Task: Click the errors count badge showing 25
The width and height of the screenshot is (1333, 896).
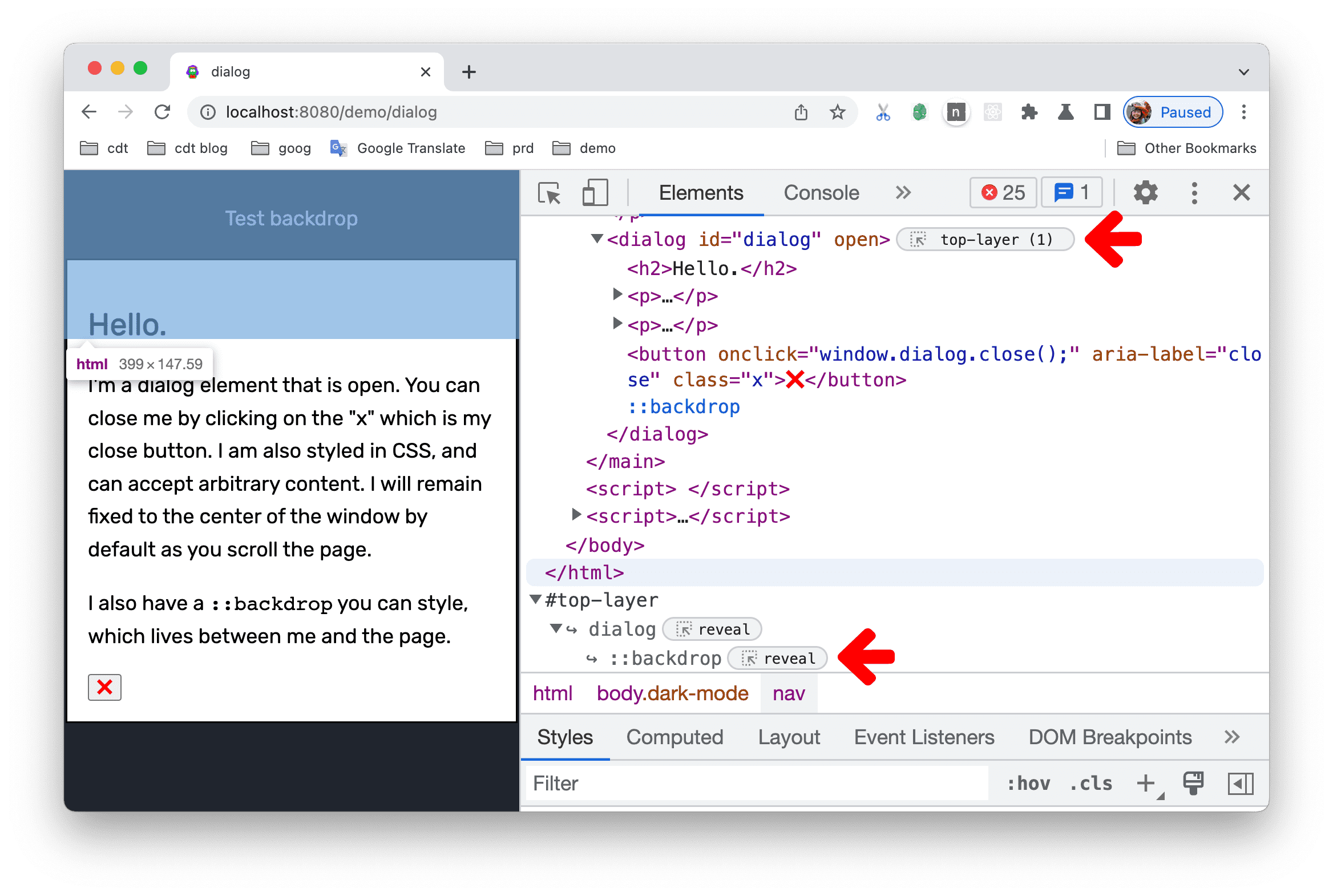Action: pyautogui.click(x=1001, y=191)
